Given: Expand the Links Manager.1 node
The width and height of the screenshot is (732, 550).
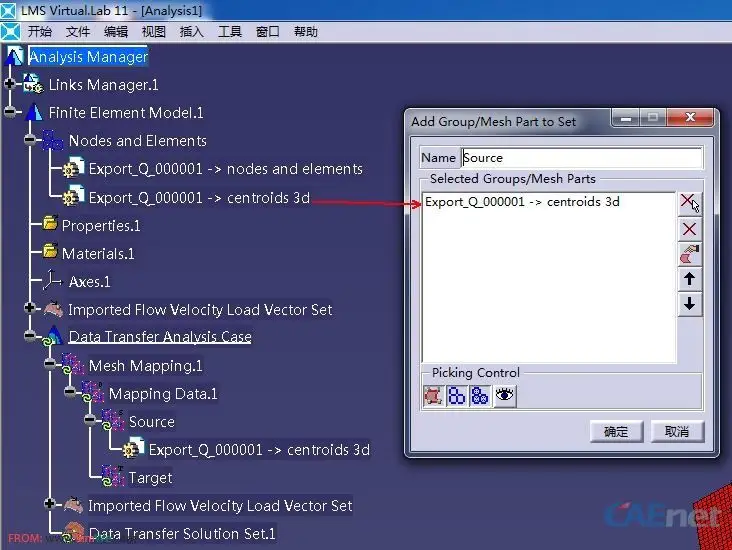Looking at the screenshot, I should point(9,84).
